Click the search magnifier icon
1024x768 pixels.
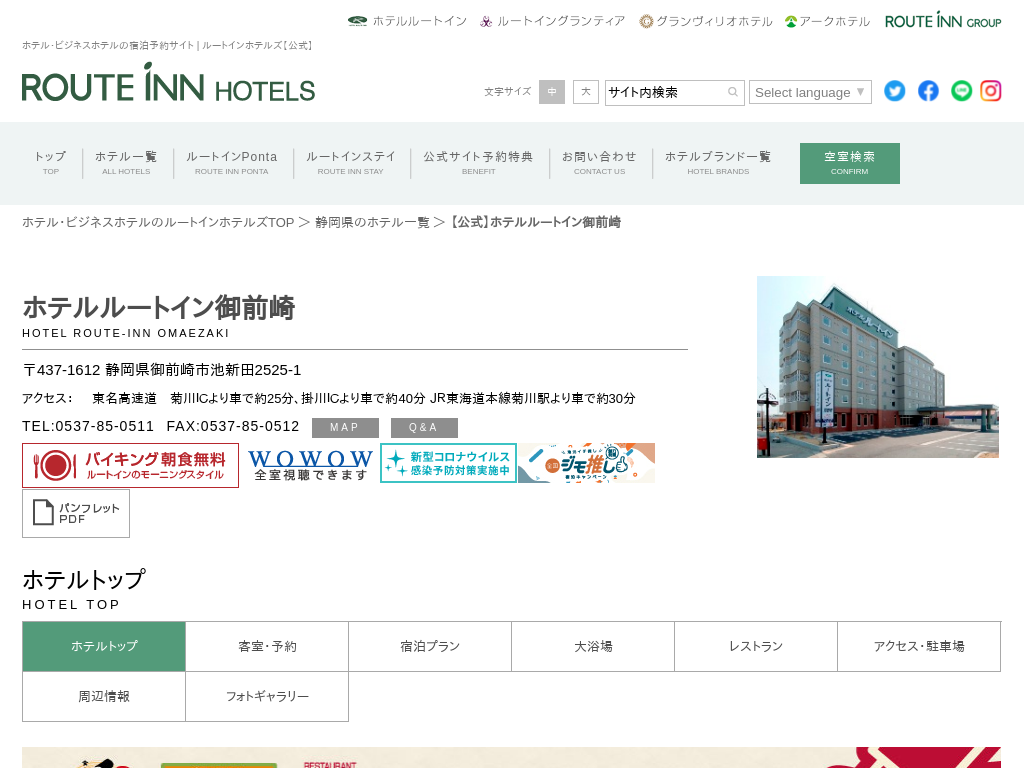(733, 92)
